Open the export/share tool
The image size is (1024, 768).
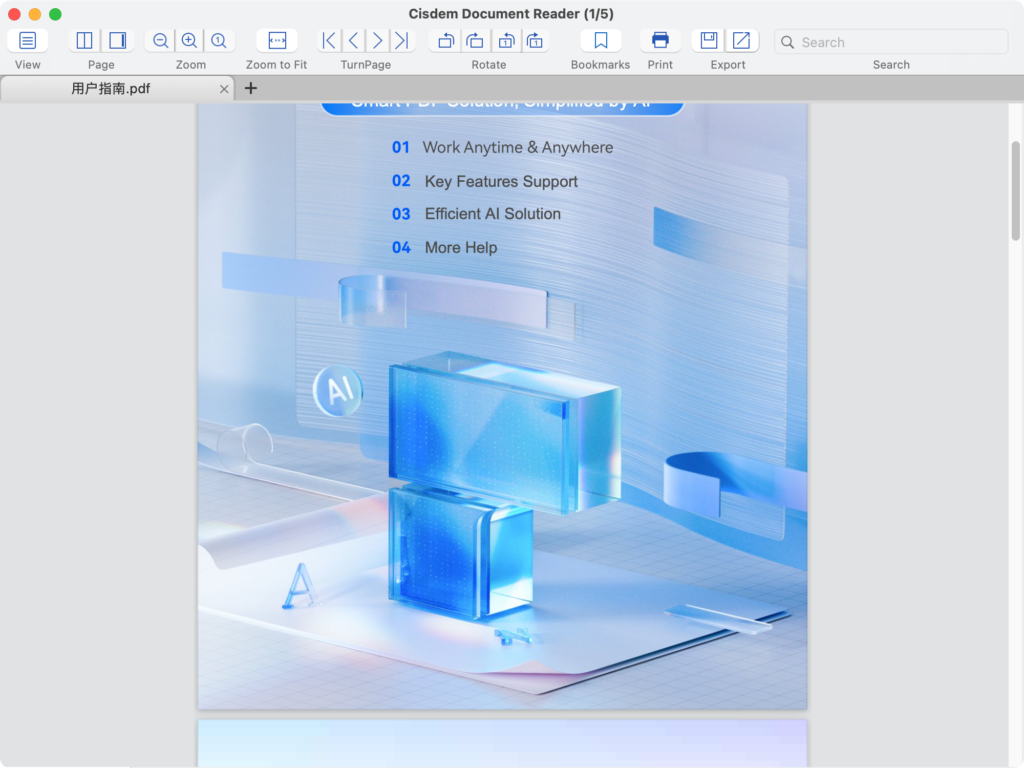739,40
